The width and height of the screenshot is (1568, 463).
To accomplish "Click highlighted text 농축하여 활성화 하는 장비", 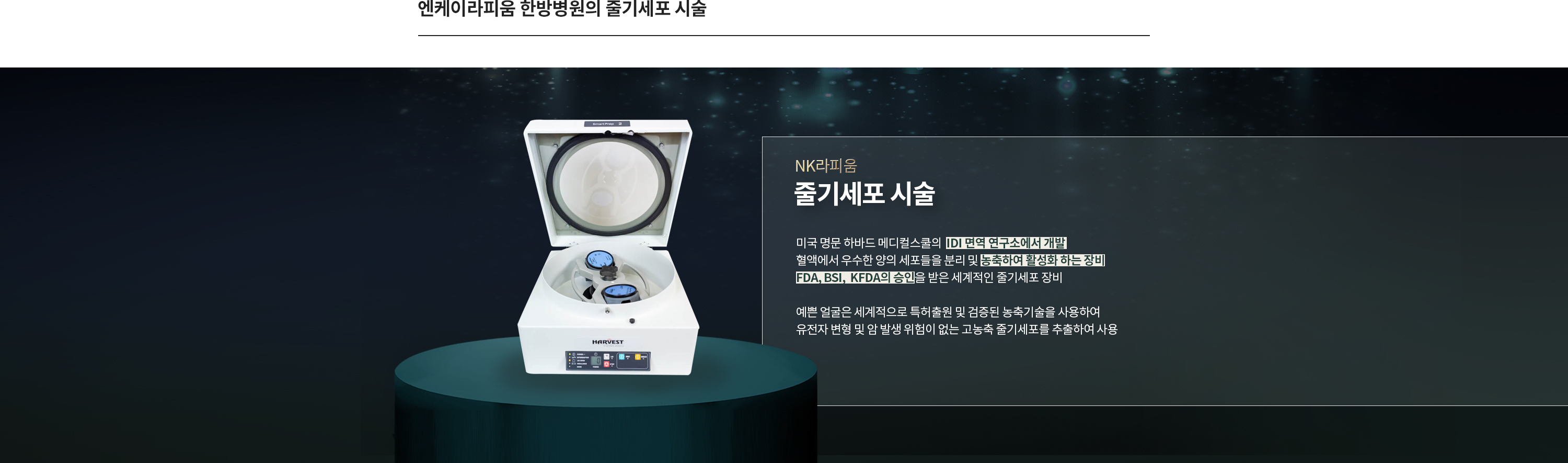I will click(x=1042, y=260).
